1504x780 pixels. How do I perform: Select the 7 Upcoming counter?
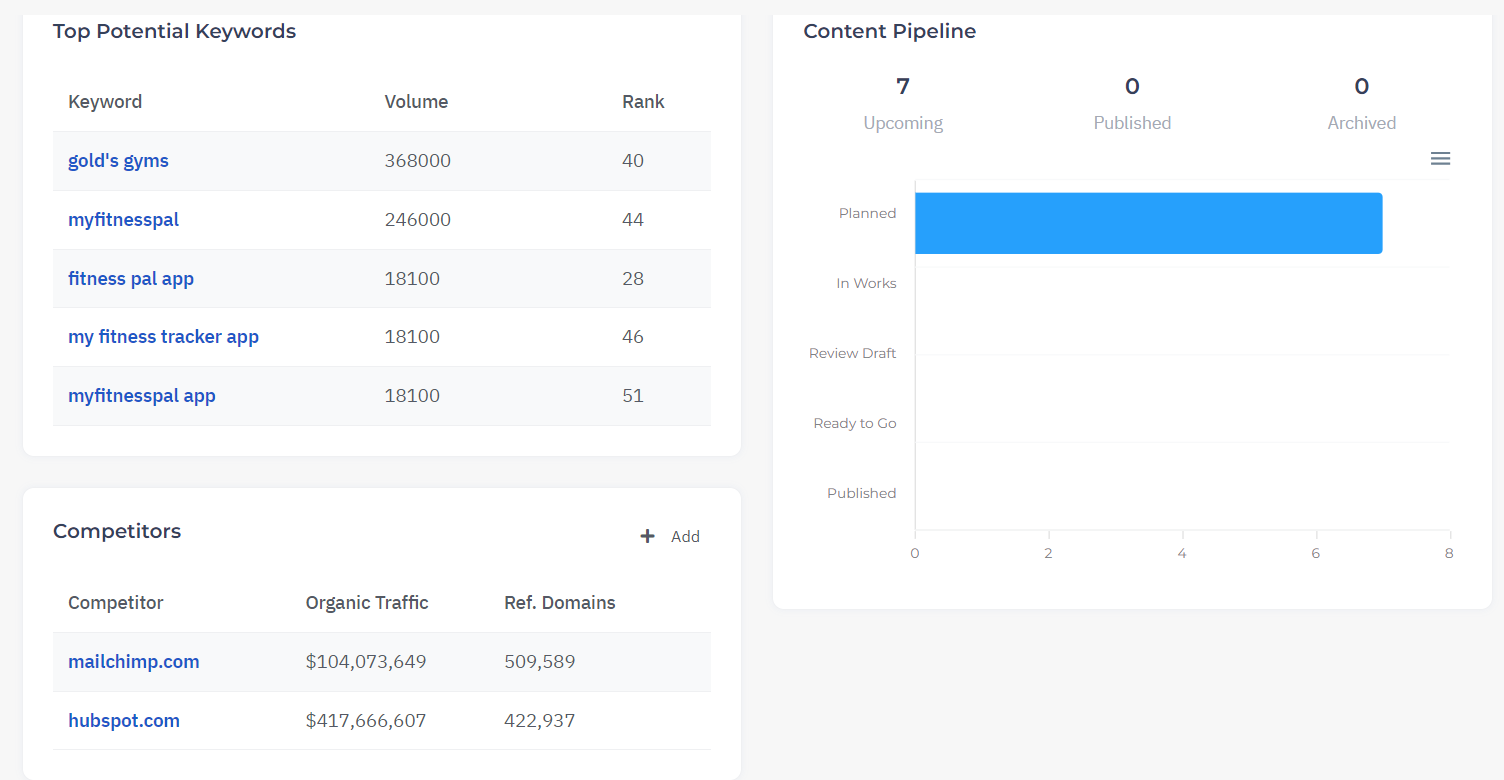(x=903, y=104)
